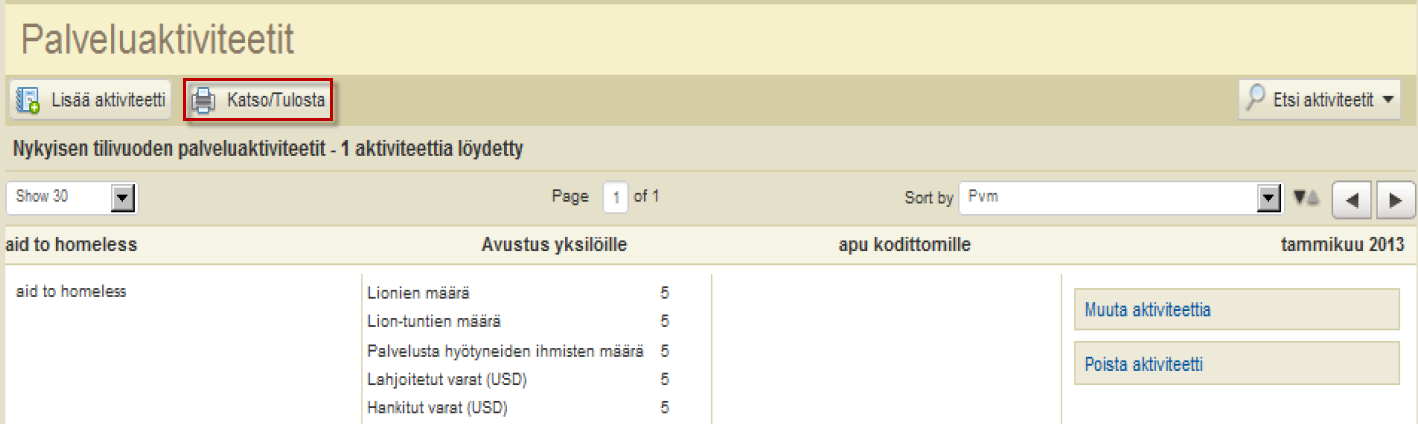This screenshot has width=1418, height=424.
Task: Click the Lisää aktiviteetti notebook icon
Action: pos(28,101)
